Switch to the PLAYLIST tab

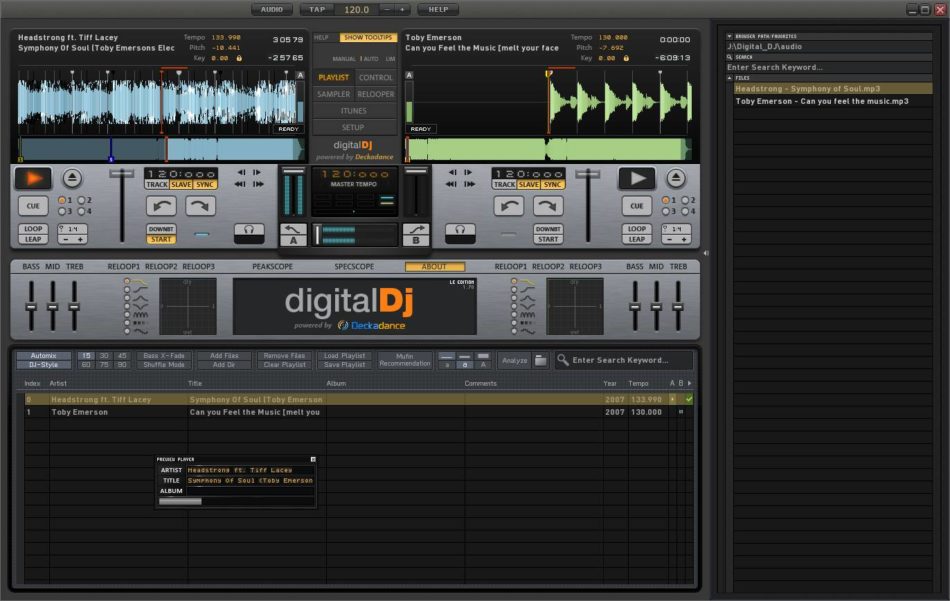tap(333, 78)
